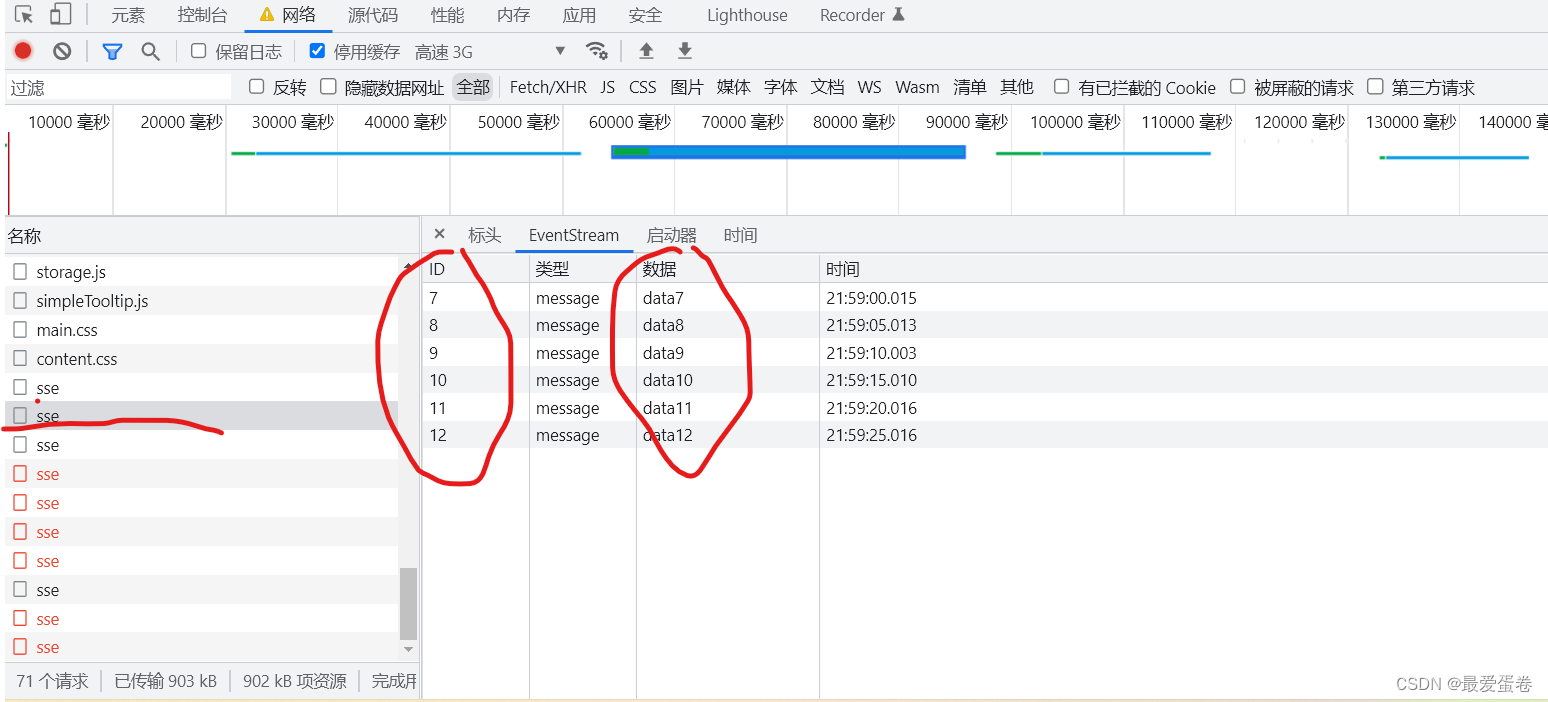Check the 第三方请求 checkbox
The width and height of the screenshot is (1548, 702).
point(1375,86)
